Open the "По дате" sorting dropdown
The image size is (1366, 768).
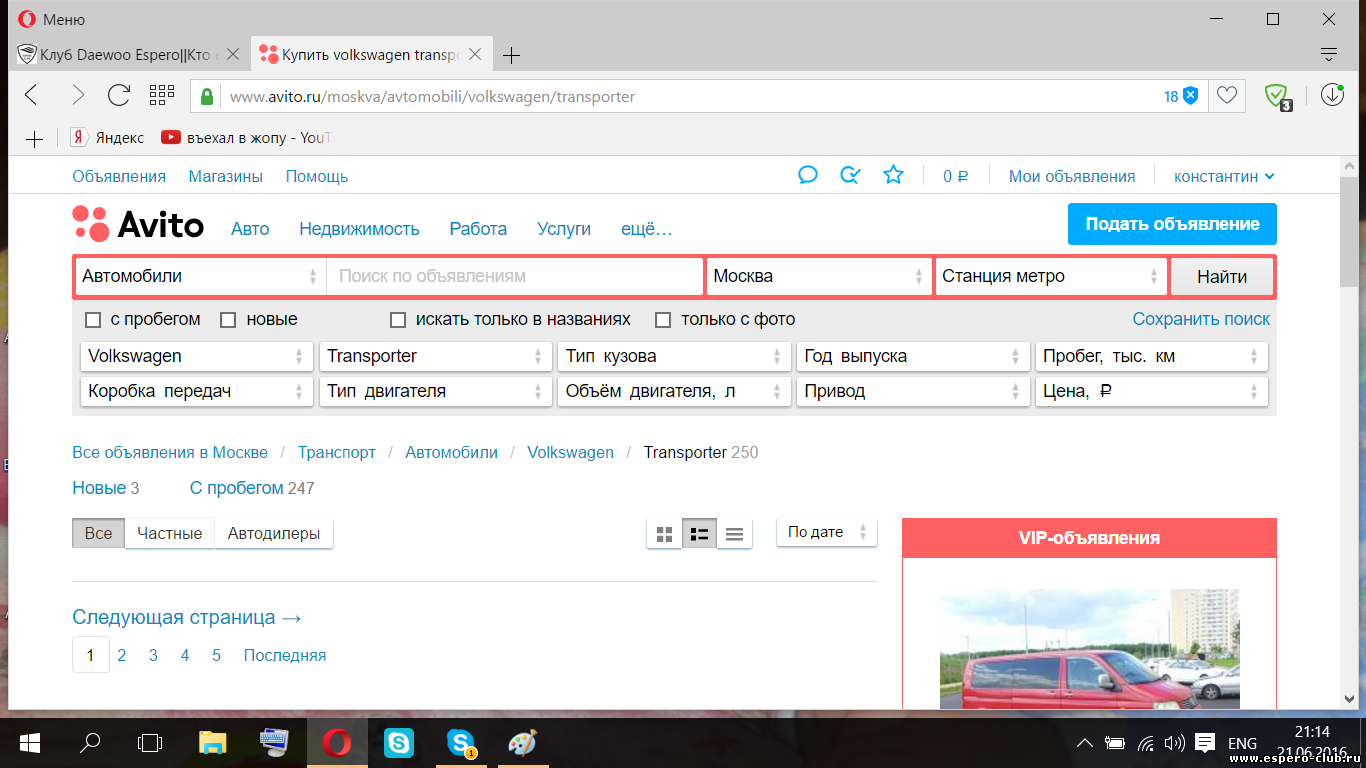(826, 532)
